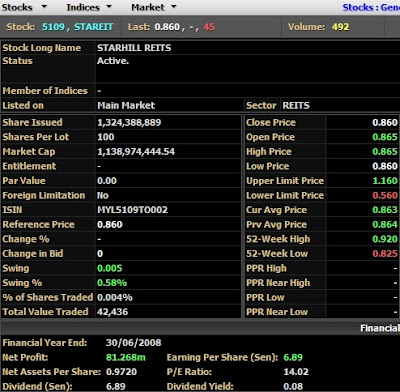Click the Swing % value 0.58%
This screenshot has height=392, width=400.
coord(112,283)
